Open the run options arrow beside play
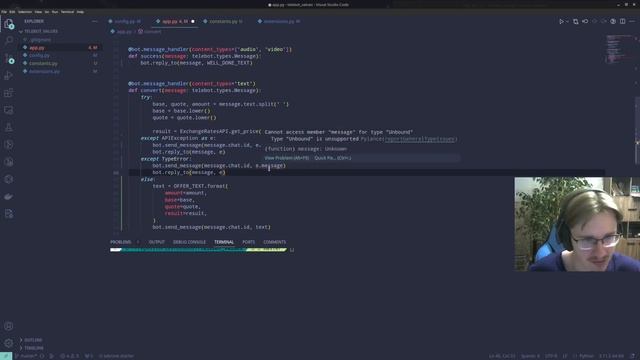 pos(567,21)
